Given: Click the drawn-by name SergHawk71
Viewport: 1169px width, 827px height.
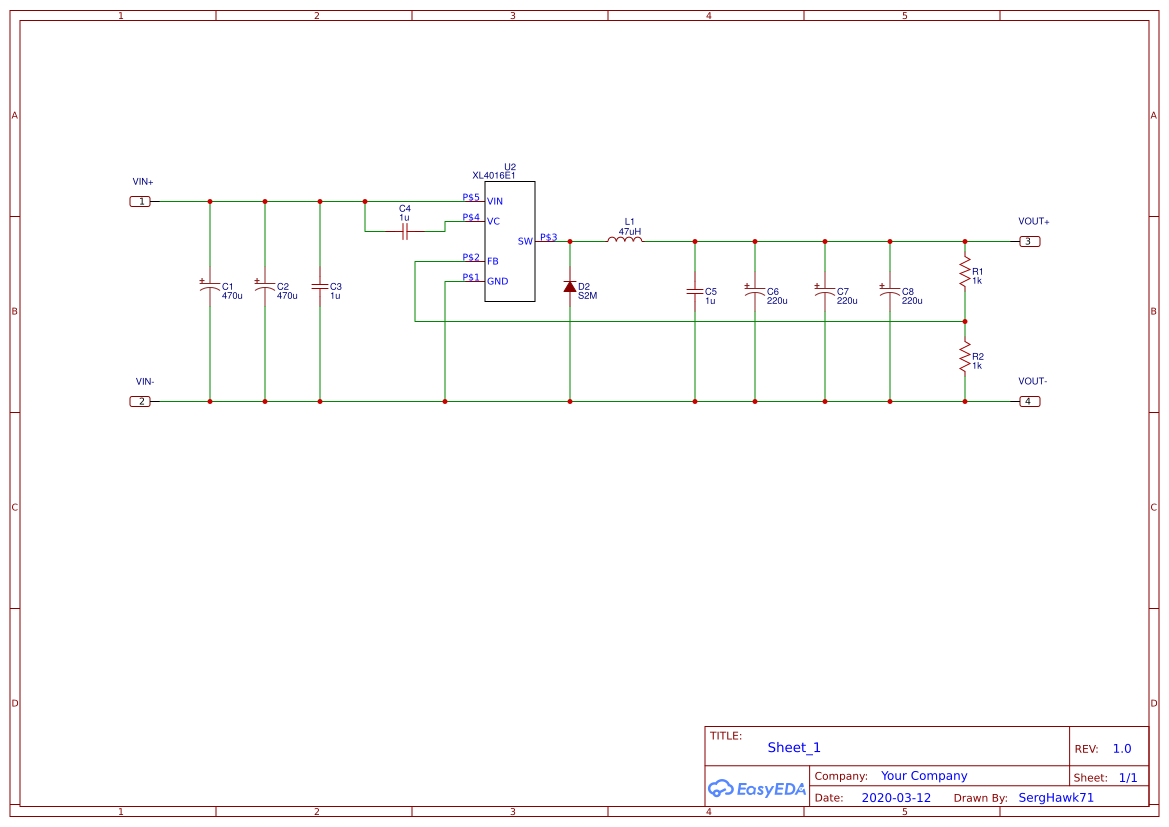Looking at the screenshot, I should tap(1056, 797).
